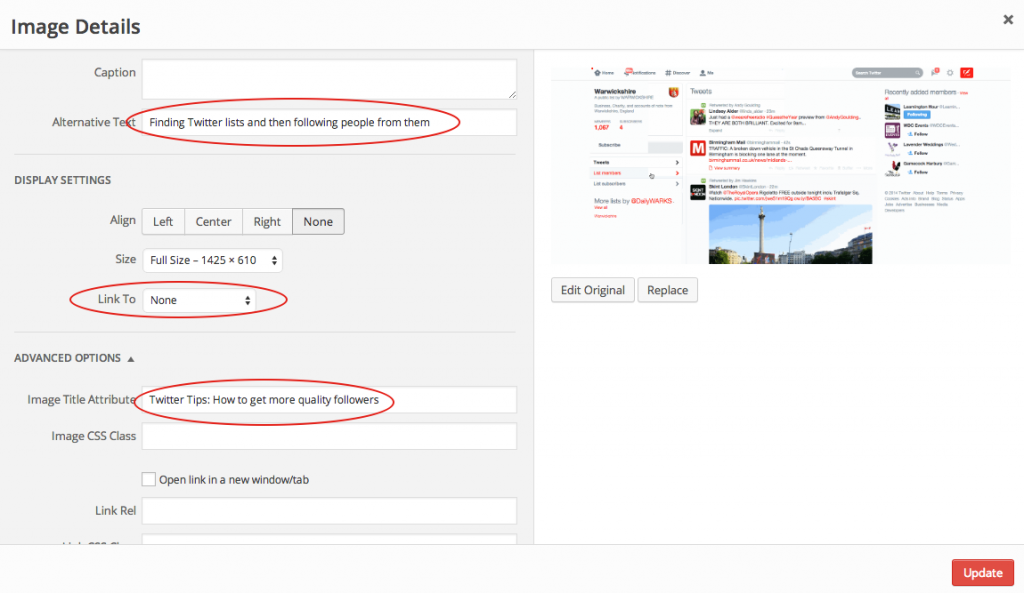The height and width of the screenshot is (593, 1024).
Task: Select the Alternative Text field
Action: coord(329,122)
